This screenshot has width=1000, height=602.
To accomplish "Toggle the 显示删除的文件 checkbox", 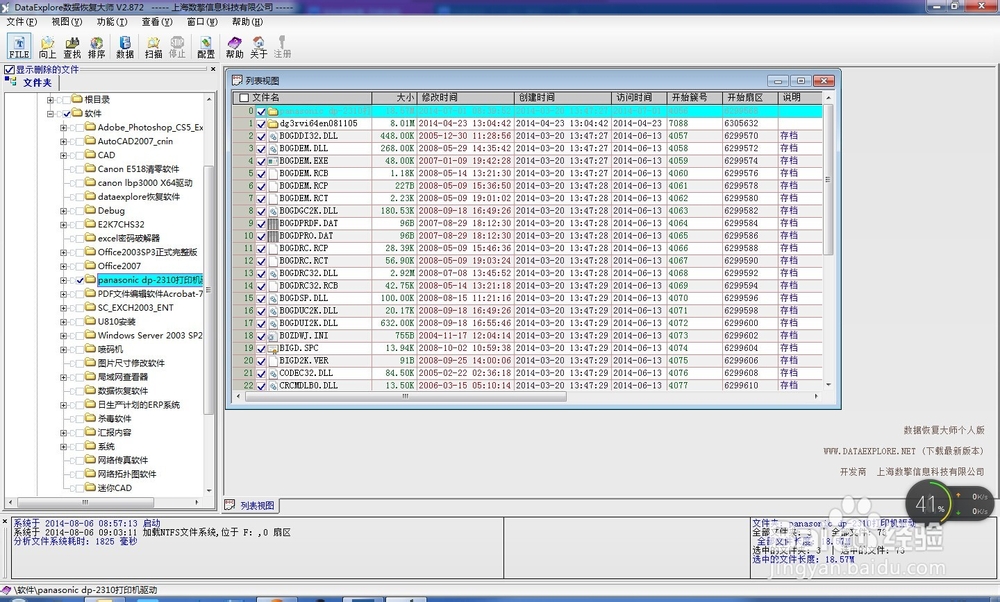I will coord(9,70).
